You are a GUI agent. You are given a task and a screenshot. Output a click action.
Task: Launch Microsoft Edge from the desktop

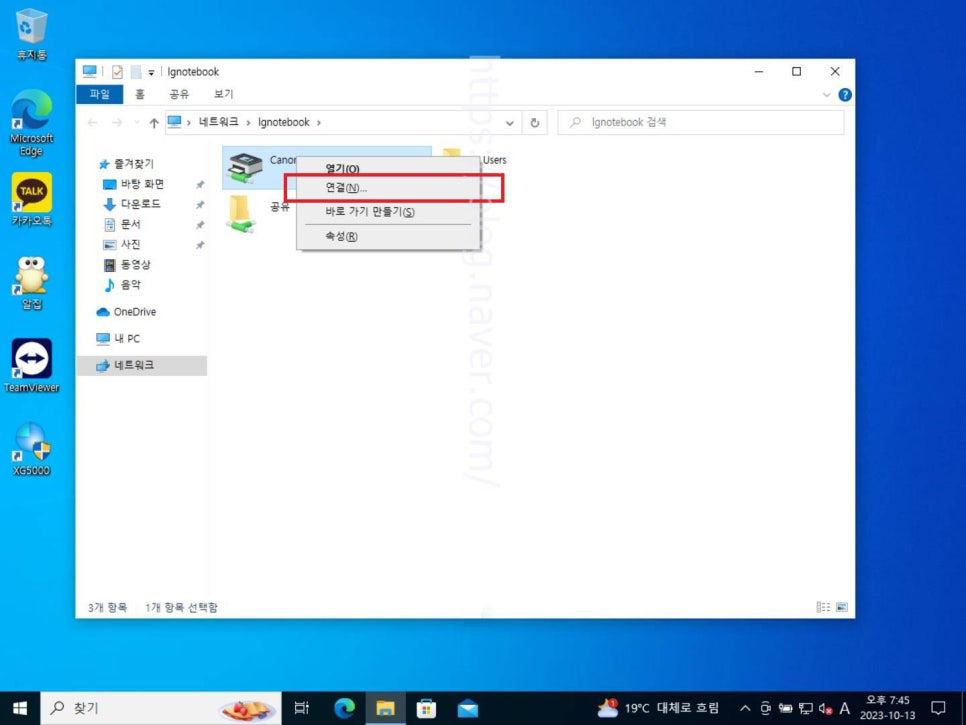point(31,122)
